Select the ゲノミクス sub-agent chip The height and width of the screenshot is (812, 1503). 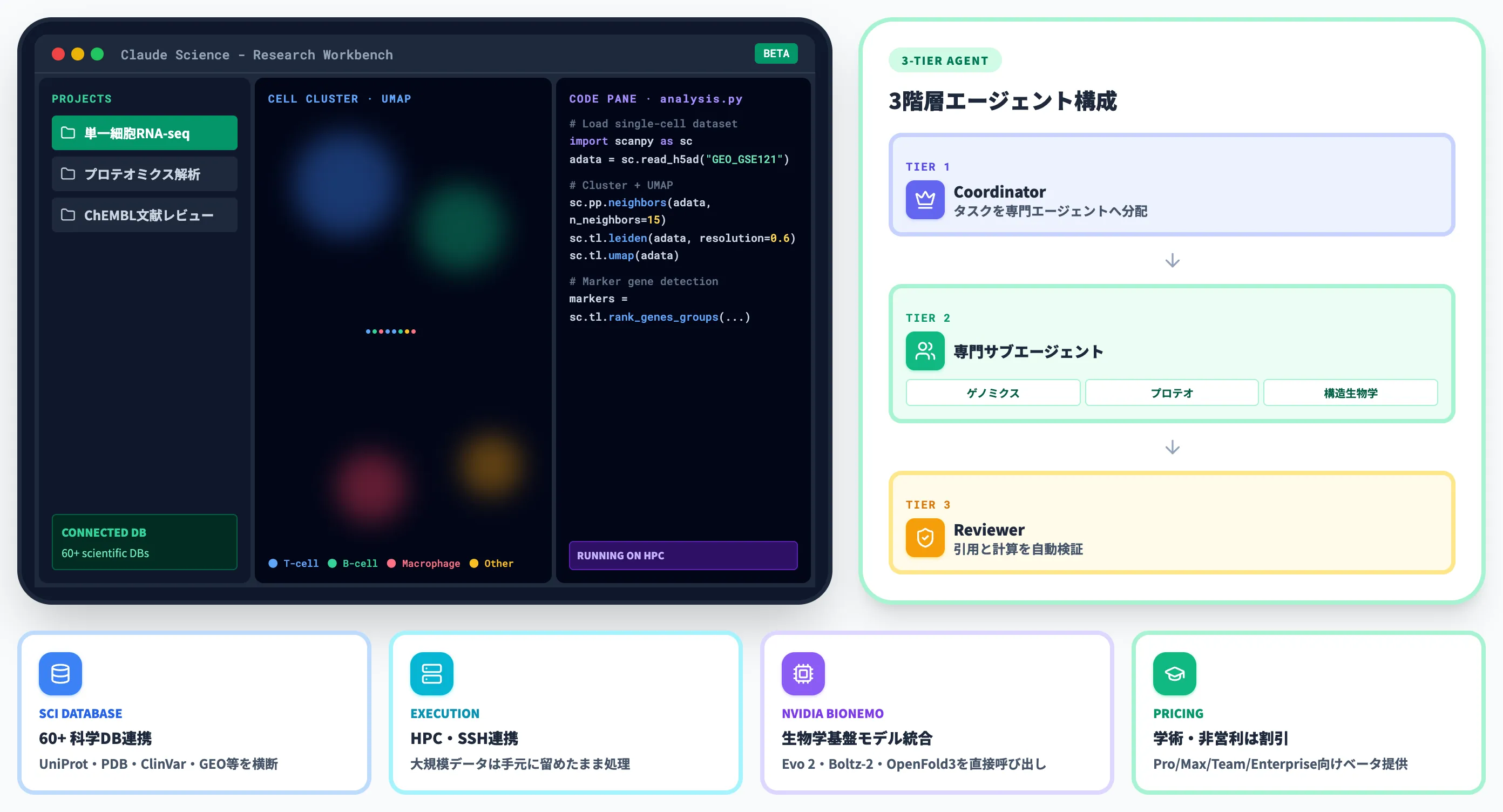click(x=992, y=393)
